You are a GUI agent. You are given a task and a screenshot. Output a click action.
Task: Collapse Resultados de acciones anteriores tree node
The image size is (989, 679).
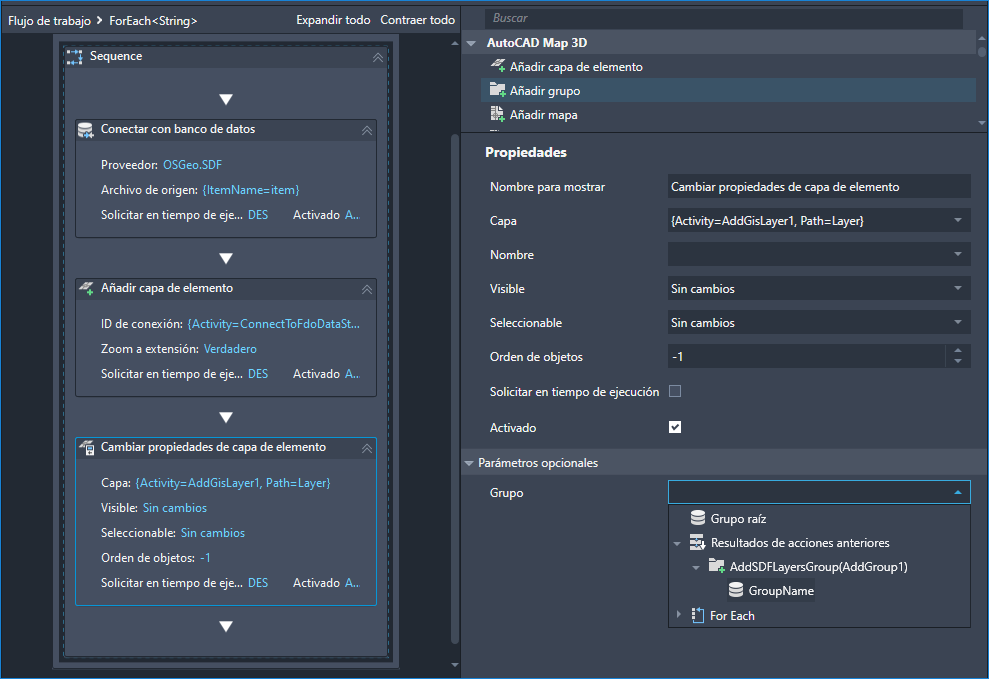(x=677, y=543)
